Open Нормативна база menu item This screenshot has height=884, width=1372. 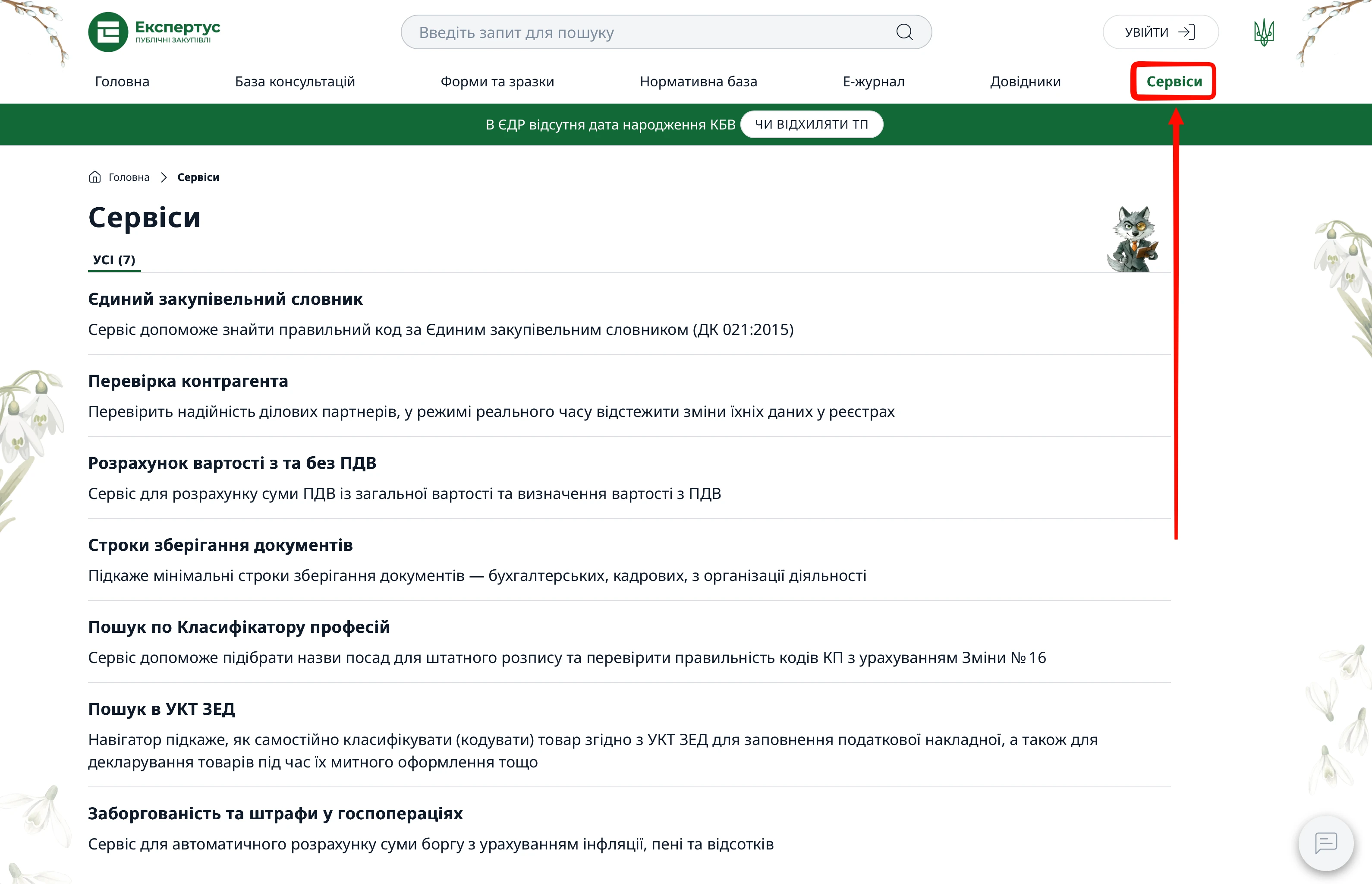pyautogui.click(x=698, y=82)
